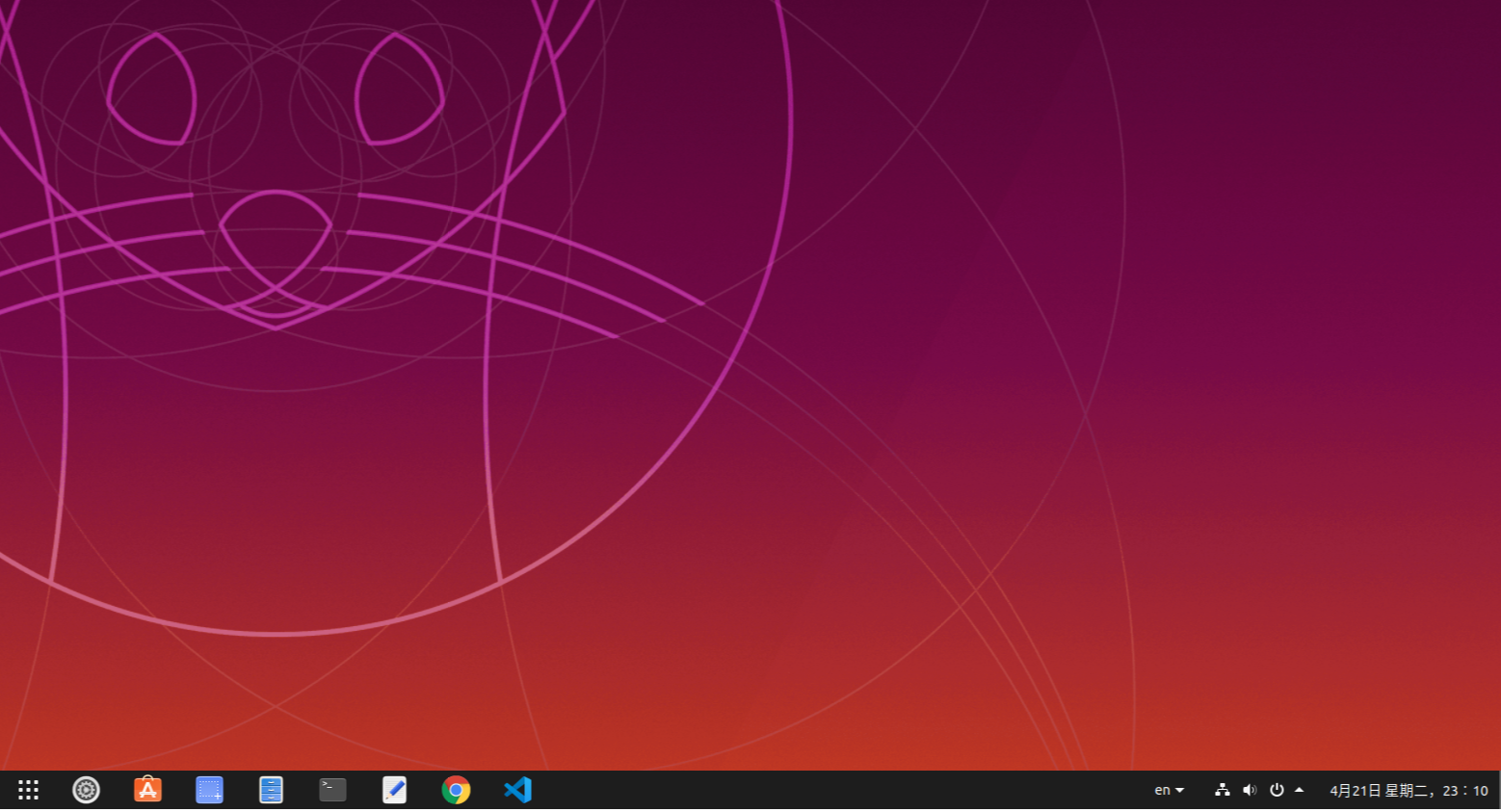Click the volume speaker tray icon
Viewport: 1501px width, 812px height.
pyautogui.click(x=1250, y=790)
